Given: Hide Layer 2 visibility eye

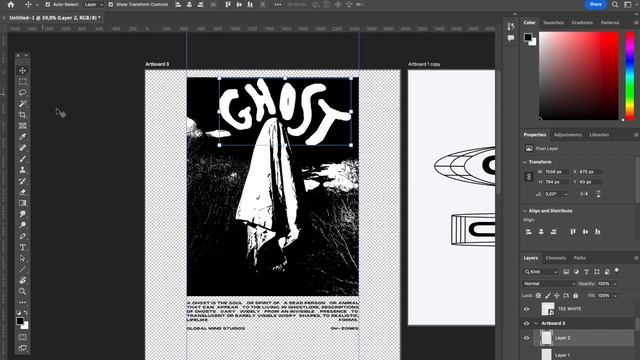Looking at the screenshot, I should point(527,338).
